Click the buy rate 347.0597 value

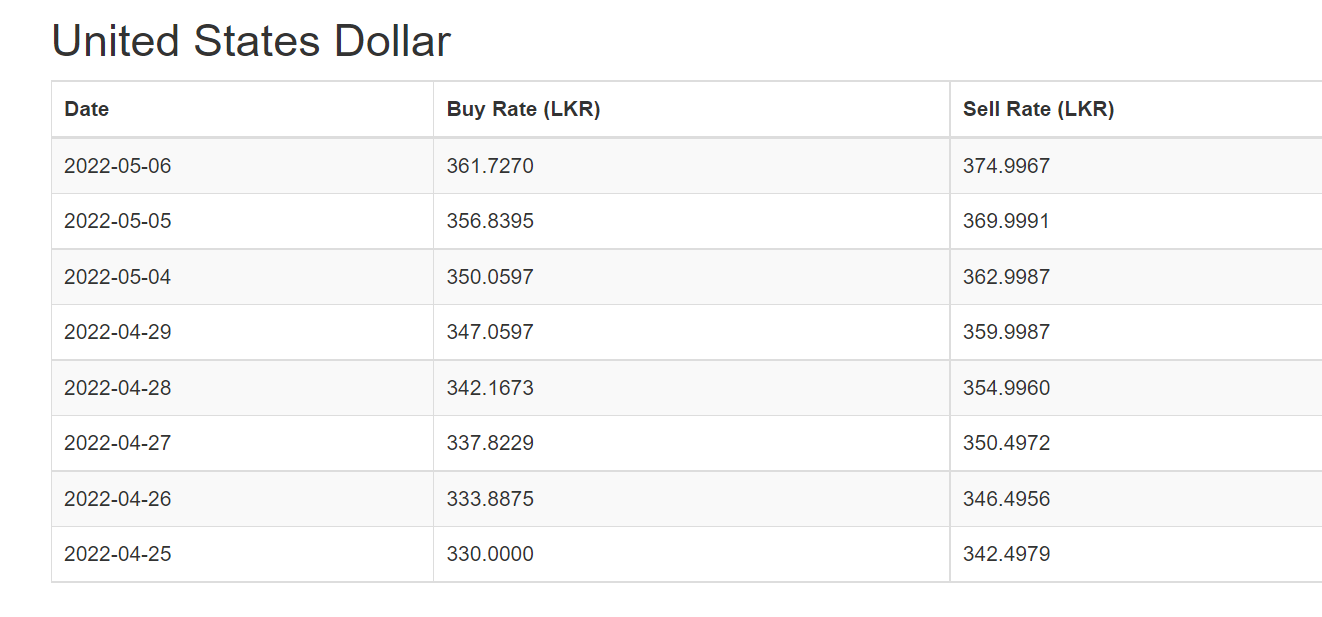click(x=490, y=332)
